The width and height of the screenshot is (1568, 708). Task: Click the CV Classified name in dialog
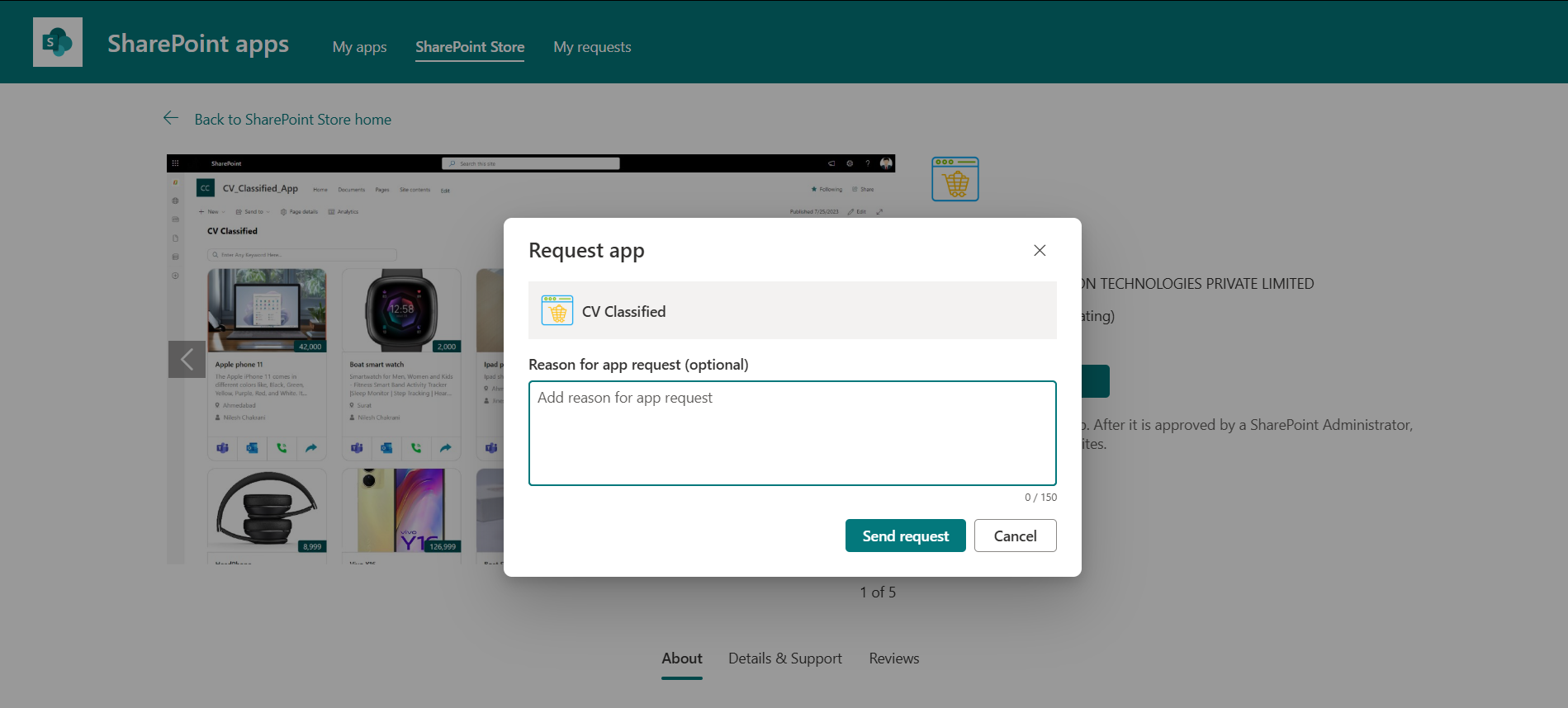(623, 312)
